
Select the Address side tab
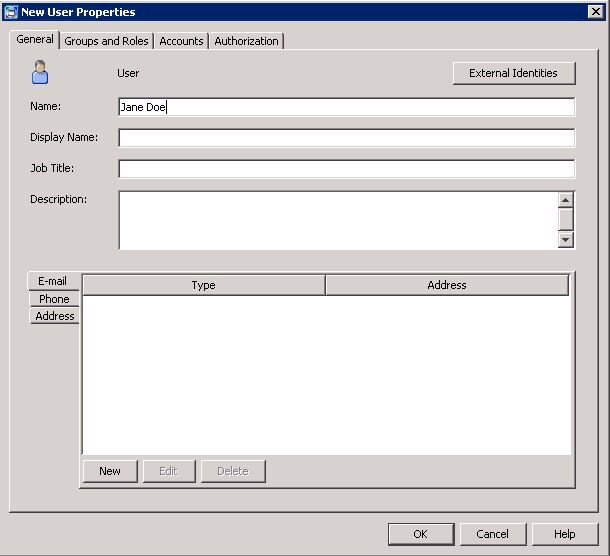pyautogui.click(x=54, y=316)
